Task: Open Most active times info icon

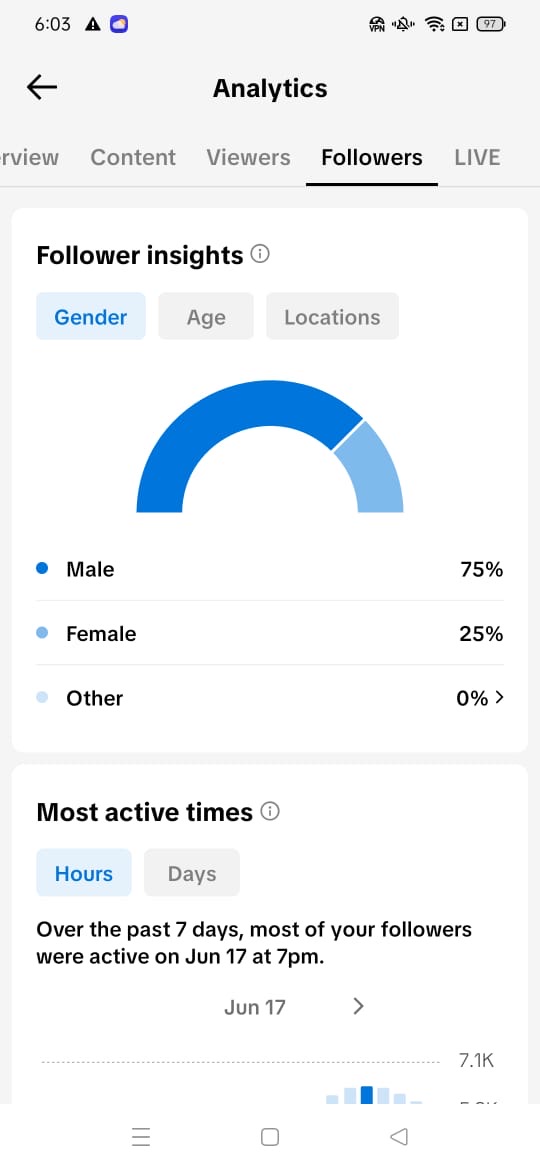Action: (270, 811)
